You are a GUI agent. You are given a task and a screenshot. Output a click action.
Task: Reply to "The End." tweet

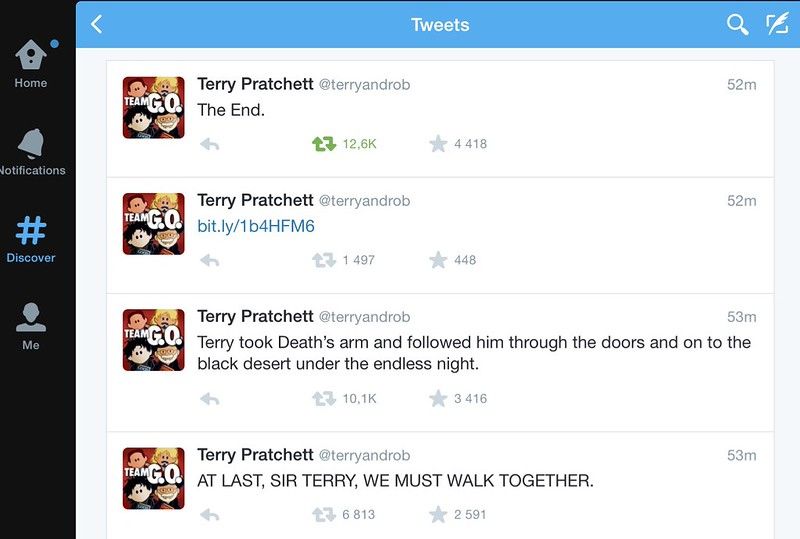(210, 144)
